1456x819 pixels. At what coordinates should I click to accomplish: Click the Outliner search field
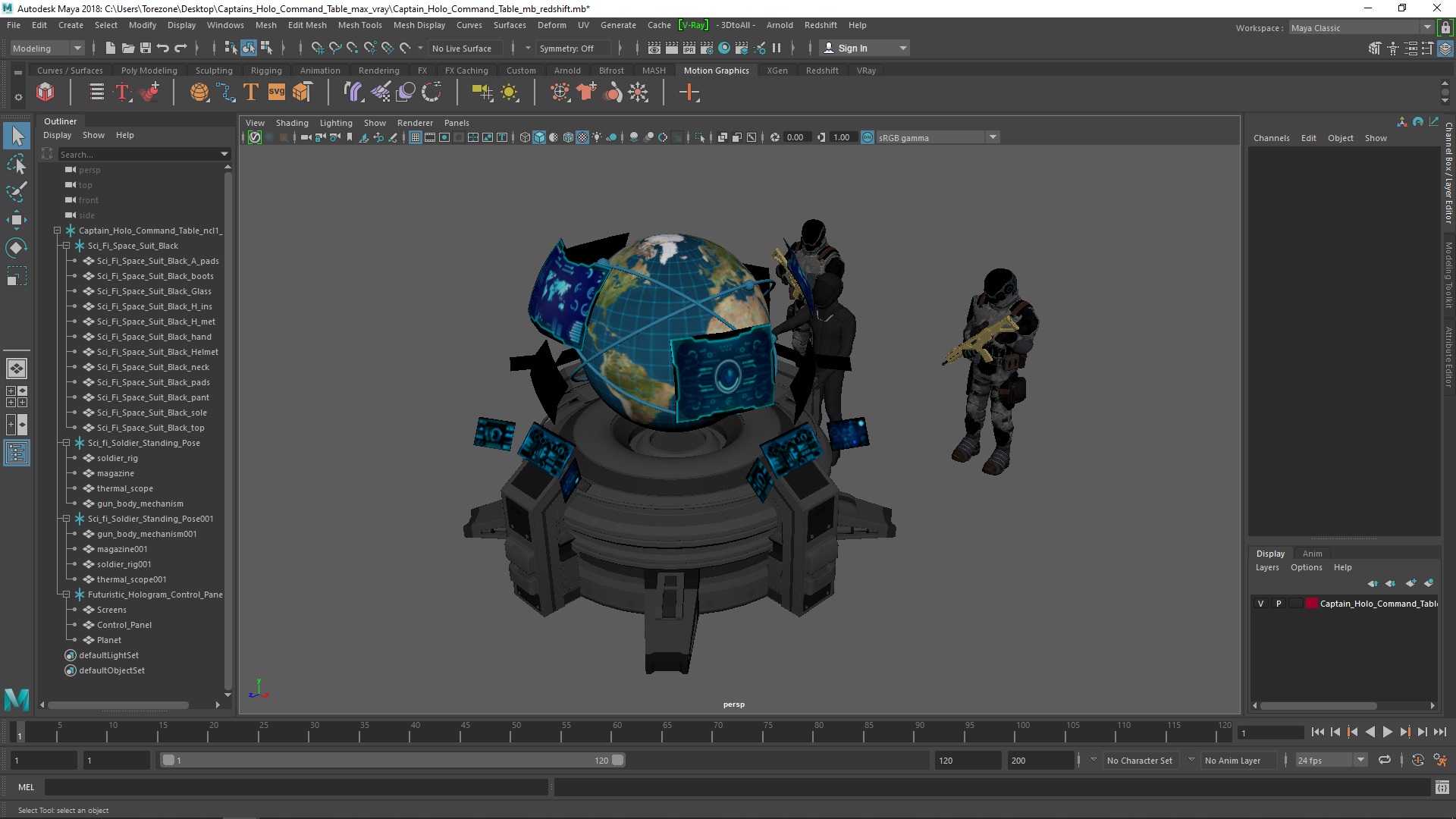point(139,154)
